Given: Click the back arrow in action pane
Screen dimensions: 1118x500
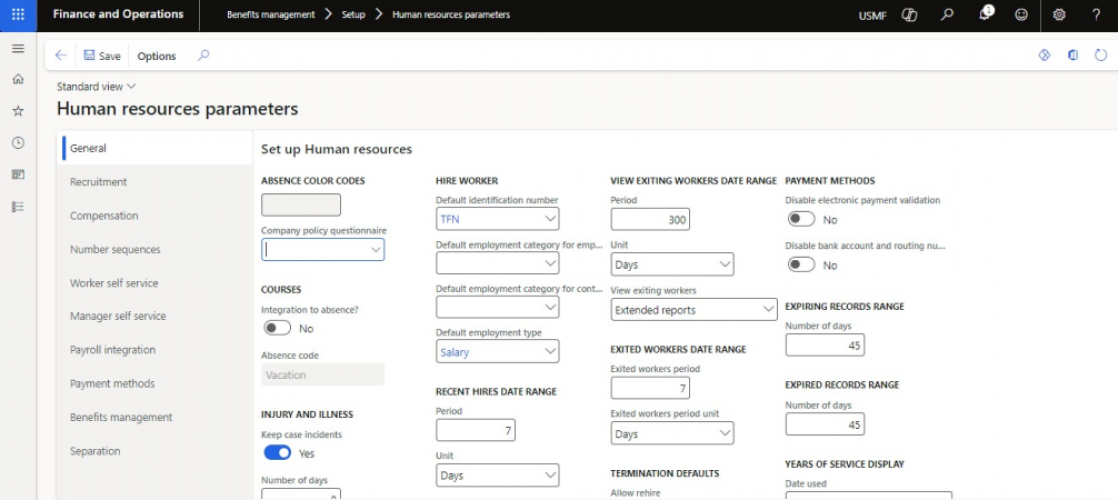Looking at the screenshot, I should point(61,56).
